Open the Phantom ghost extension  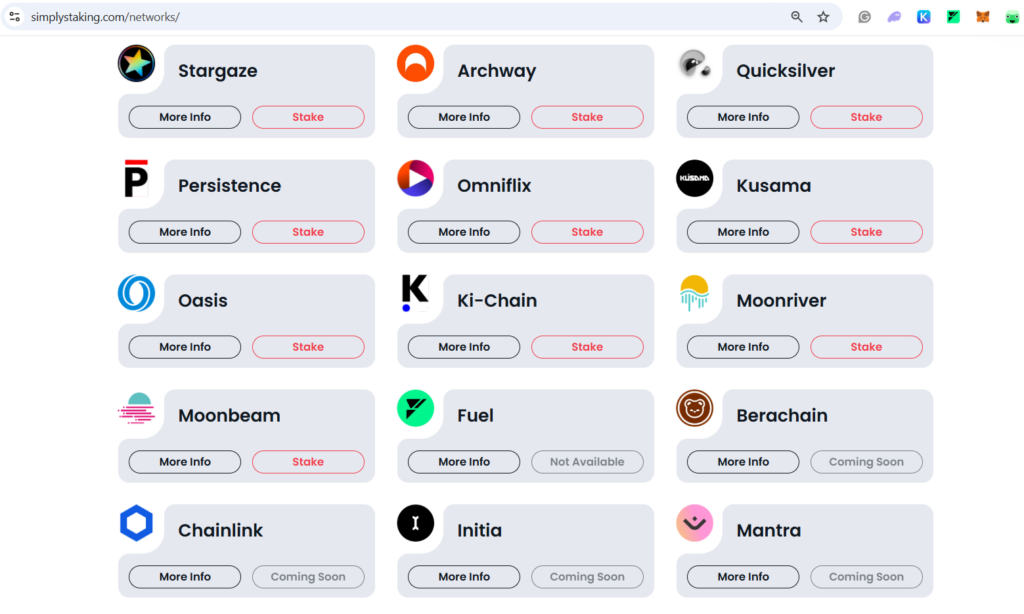click(x=894, y=17)
